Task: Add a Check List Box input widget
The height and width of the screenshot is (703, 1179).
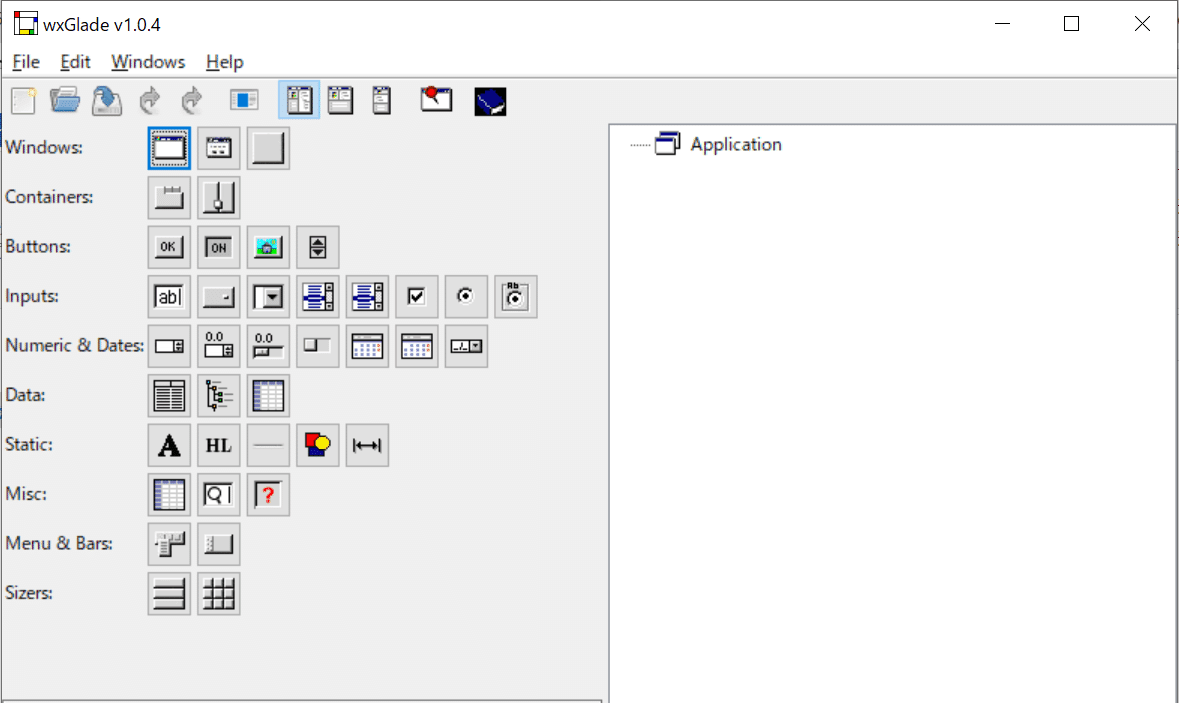Action: point(368,297)
